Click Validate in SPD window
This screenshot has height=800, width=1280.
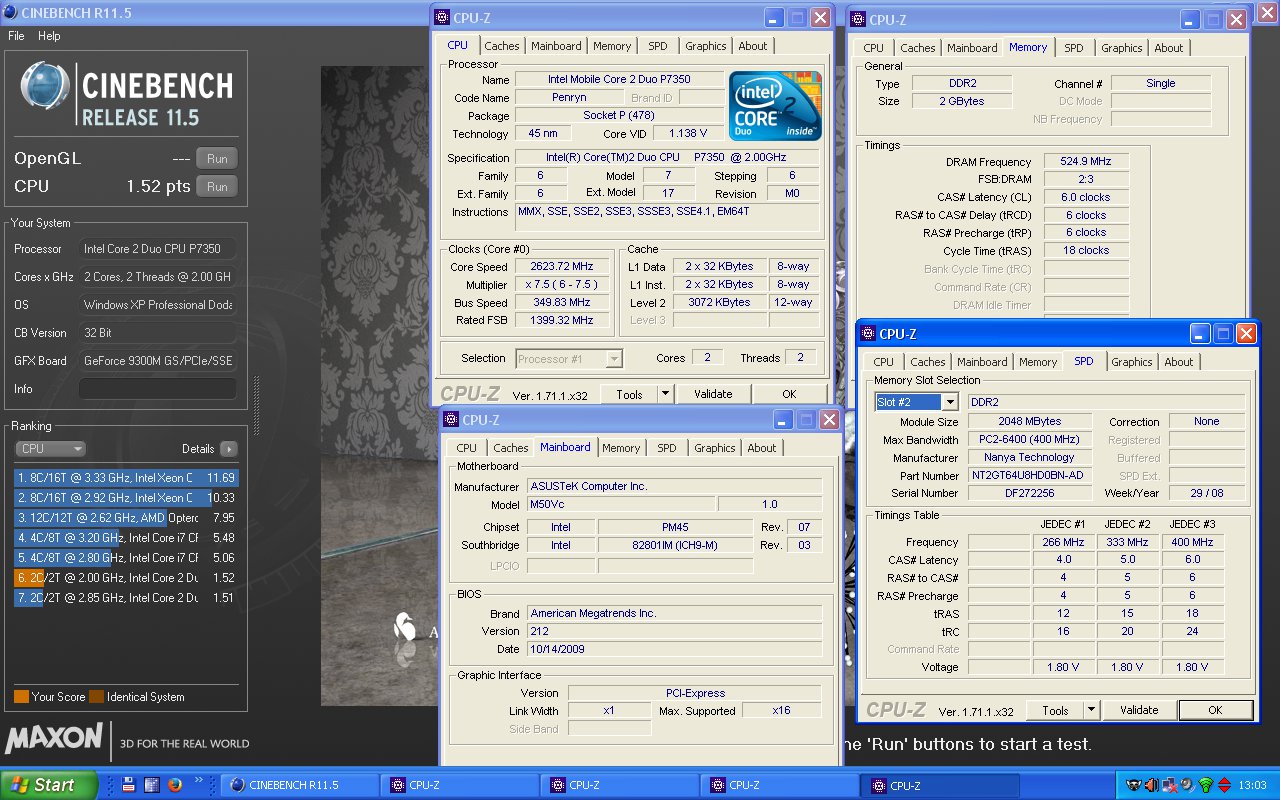click(1139, 711)
